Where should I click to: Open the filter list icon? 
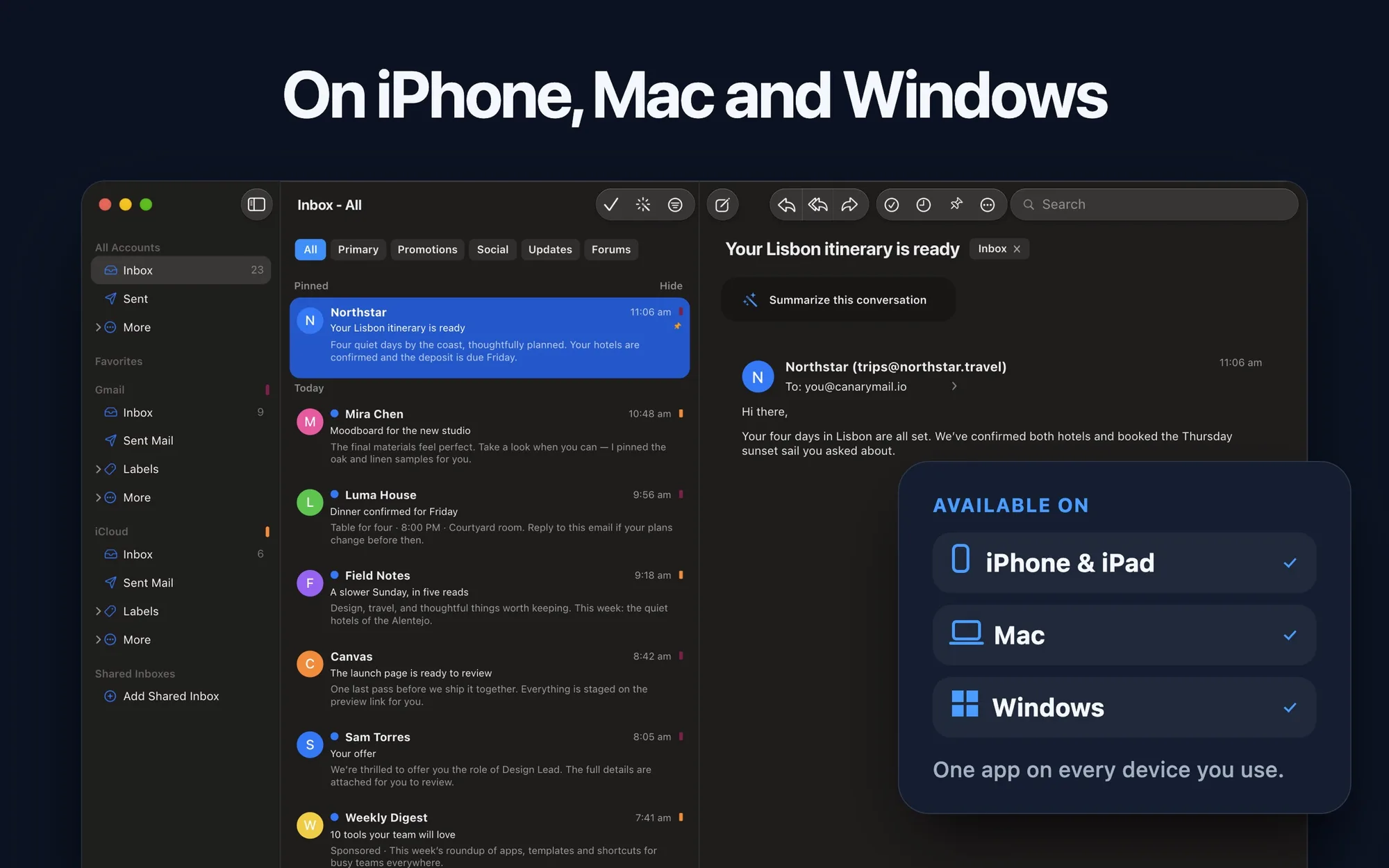click(675, 204)
